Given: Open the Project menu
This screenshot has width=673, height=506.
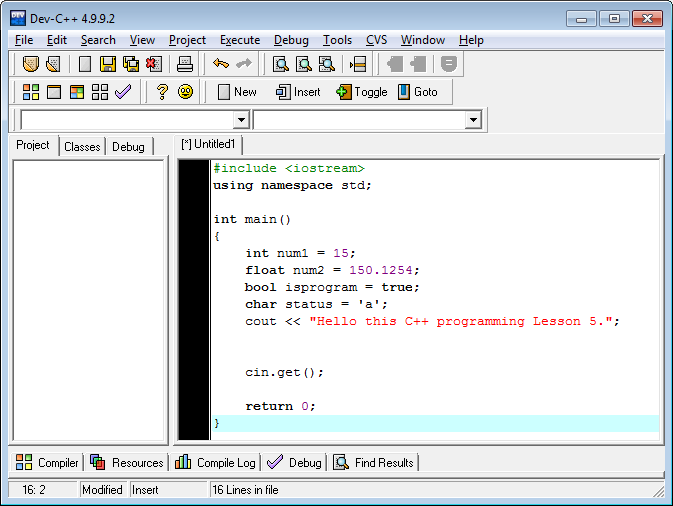Looking at the screenshot, I should (187, 40).
